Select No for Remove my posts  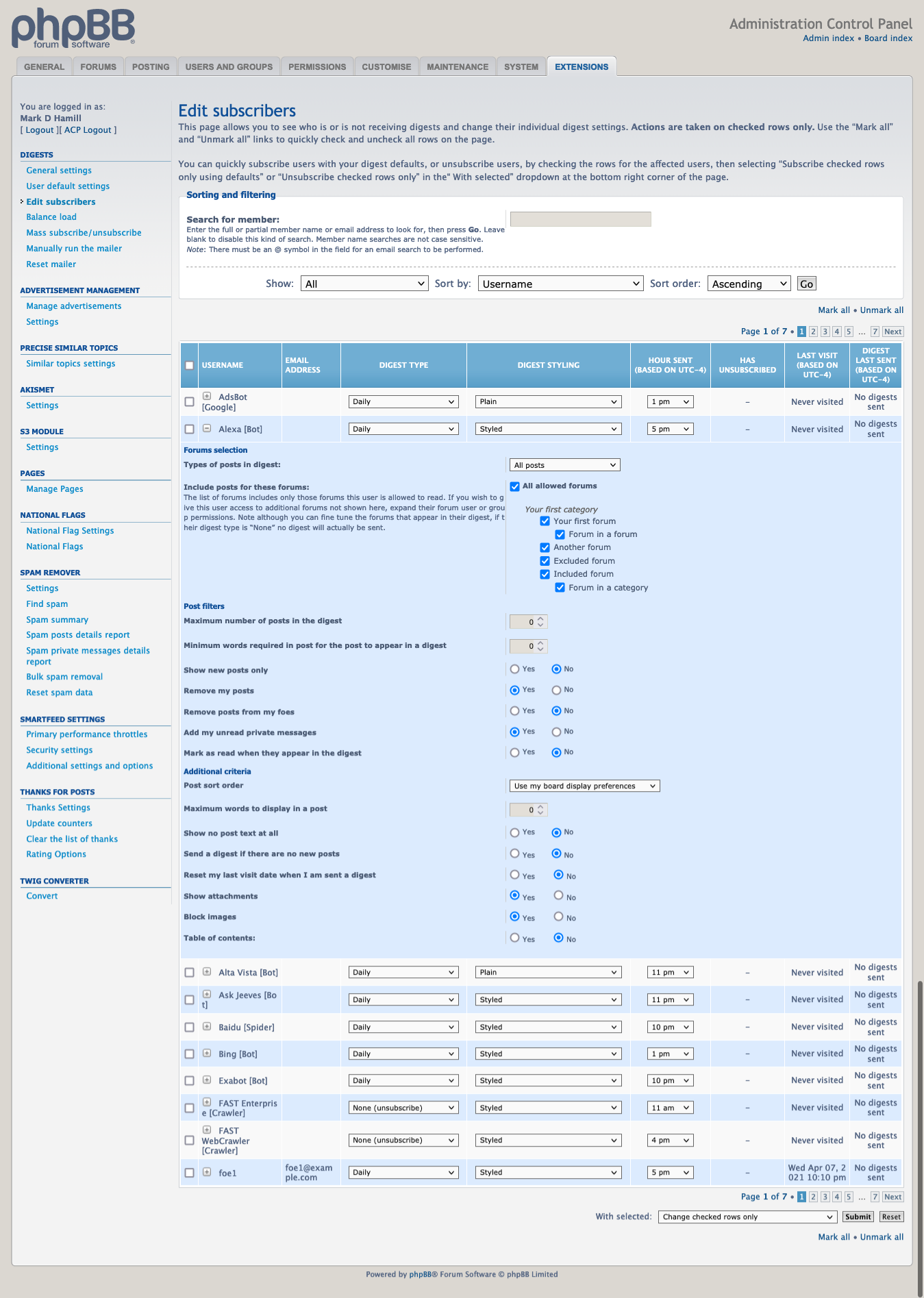tap(557, 690)
